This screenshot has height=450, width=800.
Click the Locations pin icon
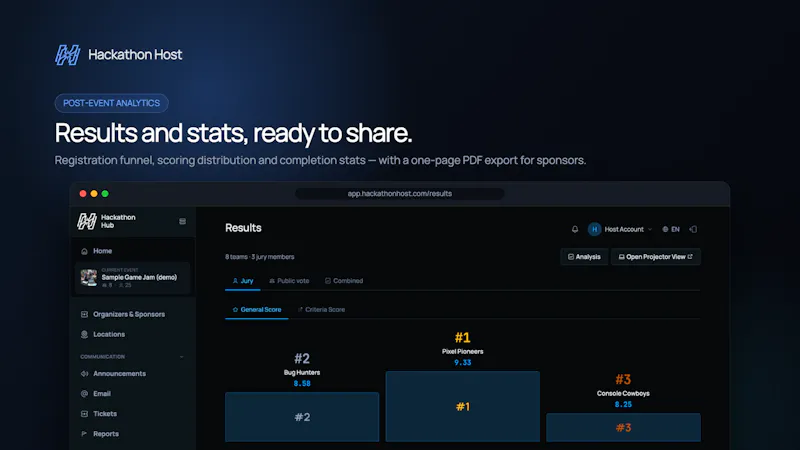pyautogui.click(x=85, y=334)
